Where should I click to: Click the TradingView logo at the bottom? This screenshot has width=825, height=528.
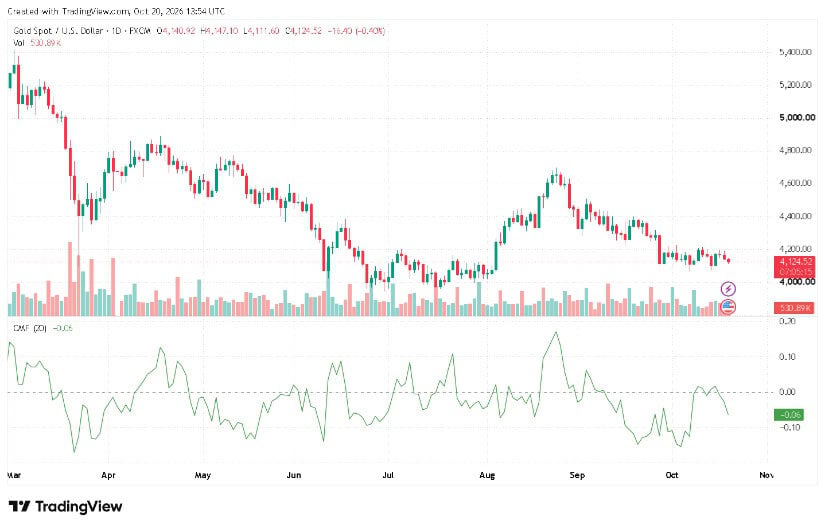click(66, 506)
